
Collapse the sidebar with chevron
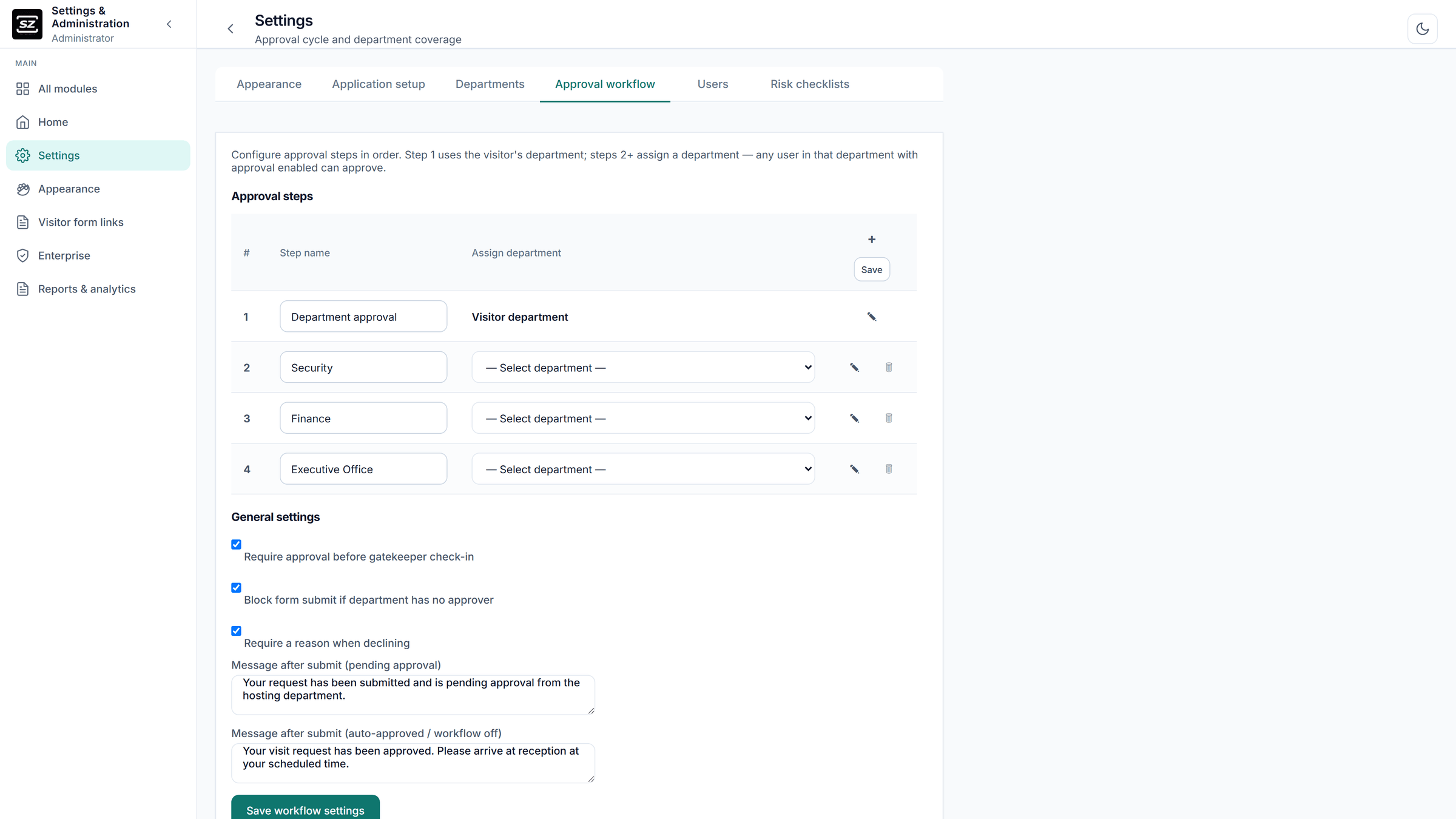169,24
